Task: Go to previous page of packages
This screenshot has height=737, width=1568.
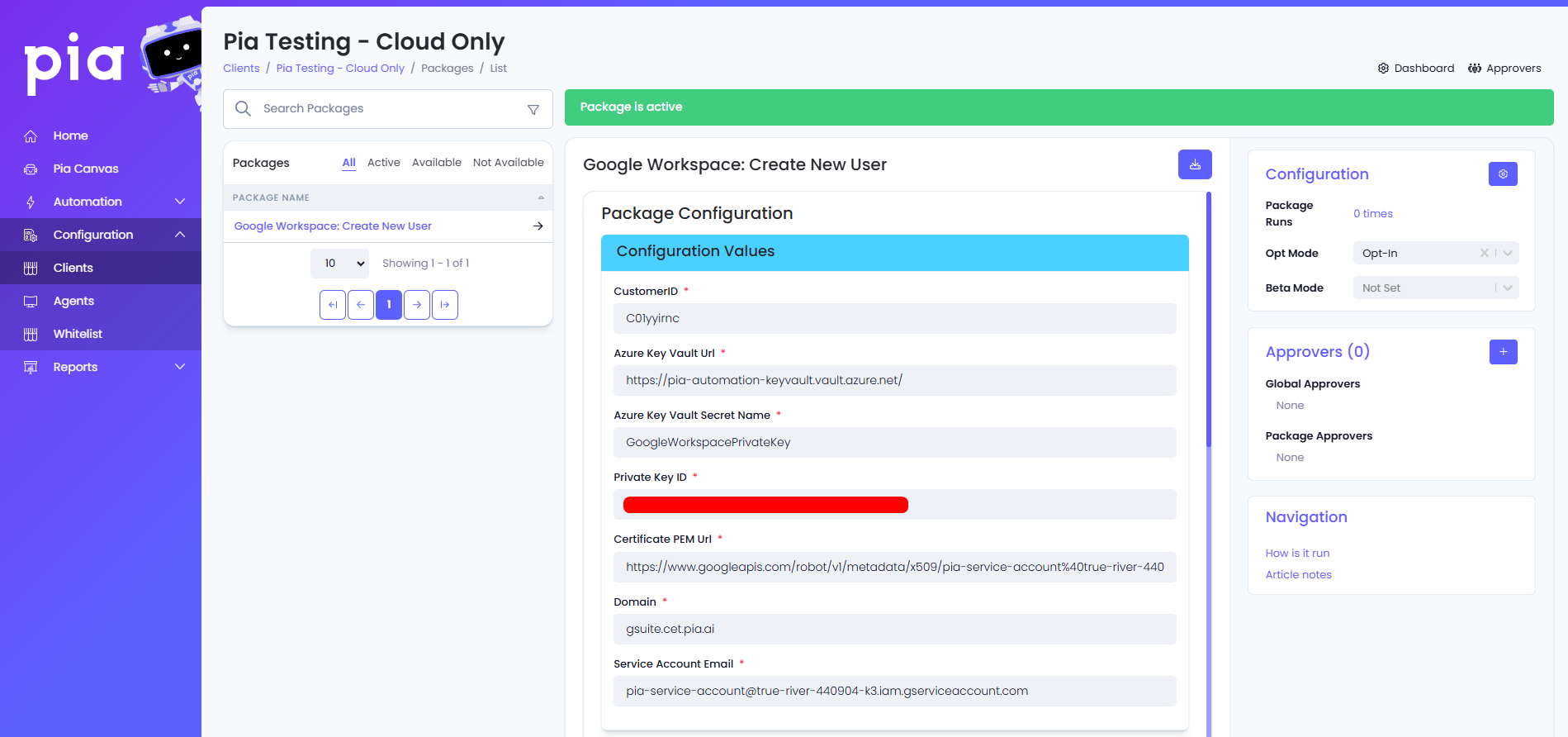Action: (361, 305)
